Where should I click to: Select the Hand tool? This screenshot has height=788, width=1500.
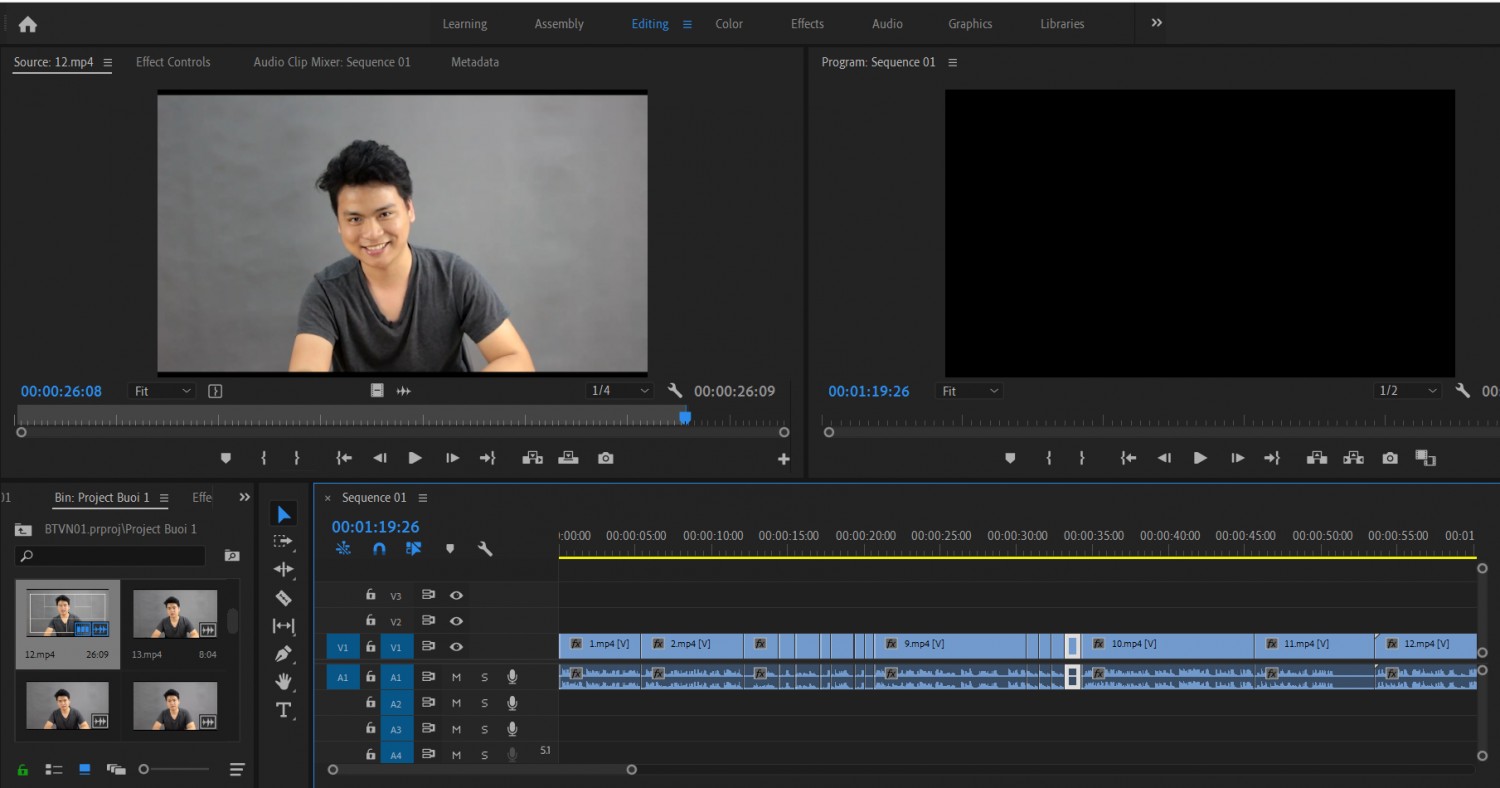[284, 682]
